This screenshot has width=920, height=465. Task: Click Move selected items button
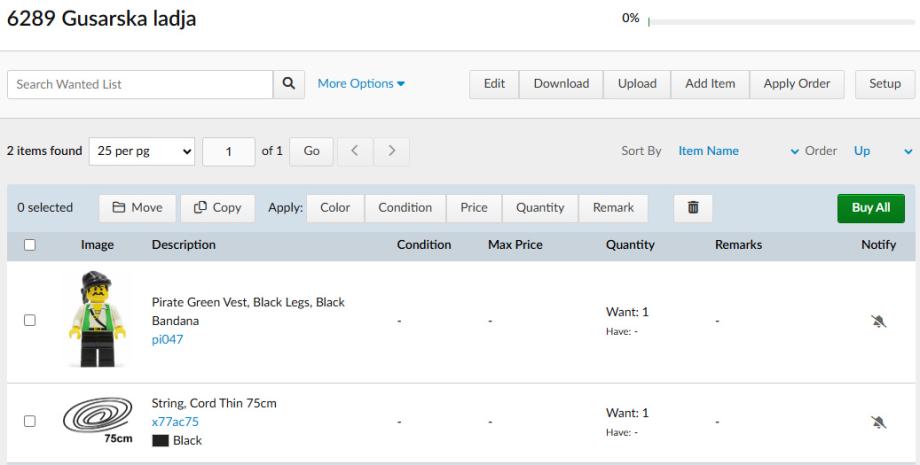click(x=137, y=208)
